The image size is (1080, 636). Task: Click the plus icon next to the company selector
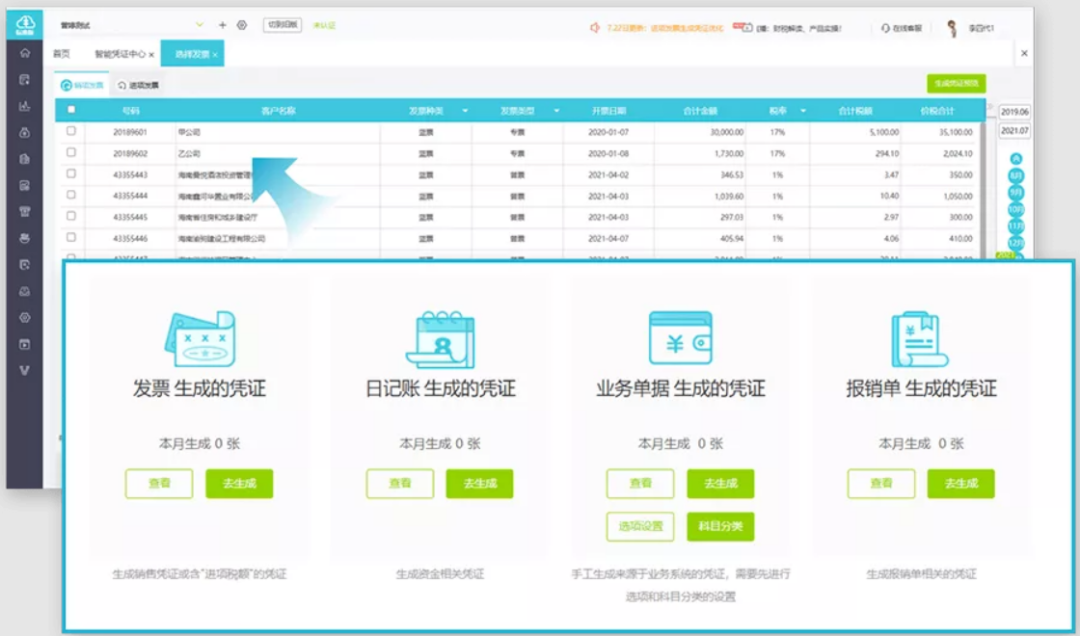[222, 25]
